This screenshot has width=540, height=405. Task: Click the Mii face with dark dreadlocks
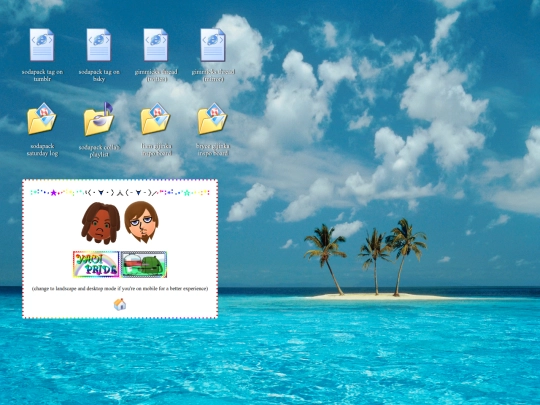tap(101, 223)
